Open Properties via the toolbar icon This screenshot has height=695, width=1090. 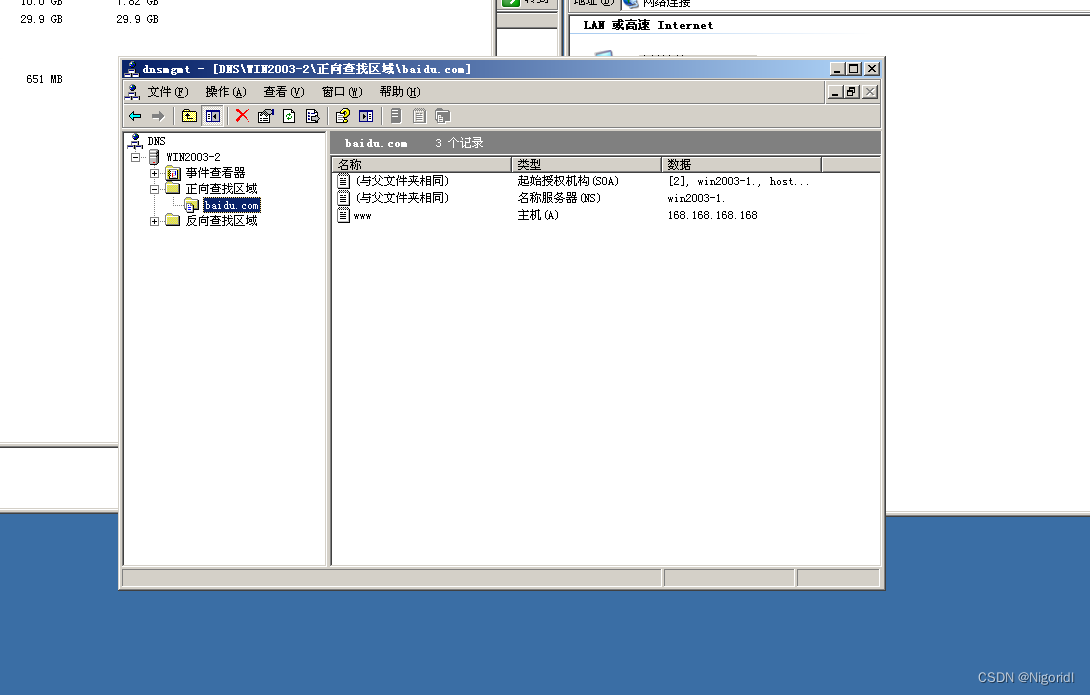point(266,116)
